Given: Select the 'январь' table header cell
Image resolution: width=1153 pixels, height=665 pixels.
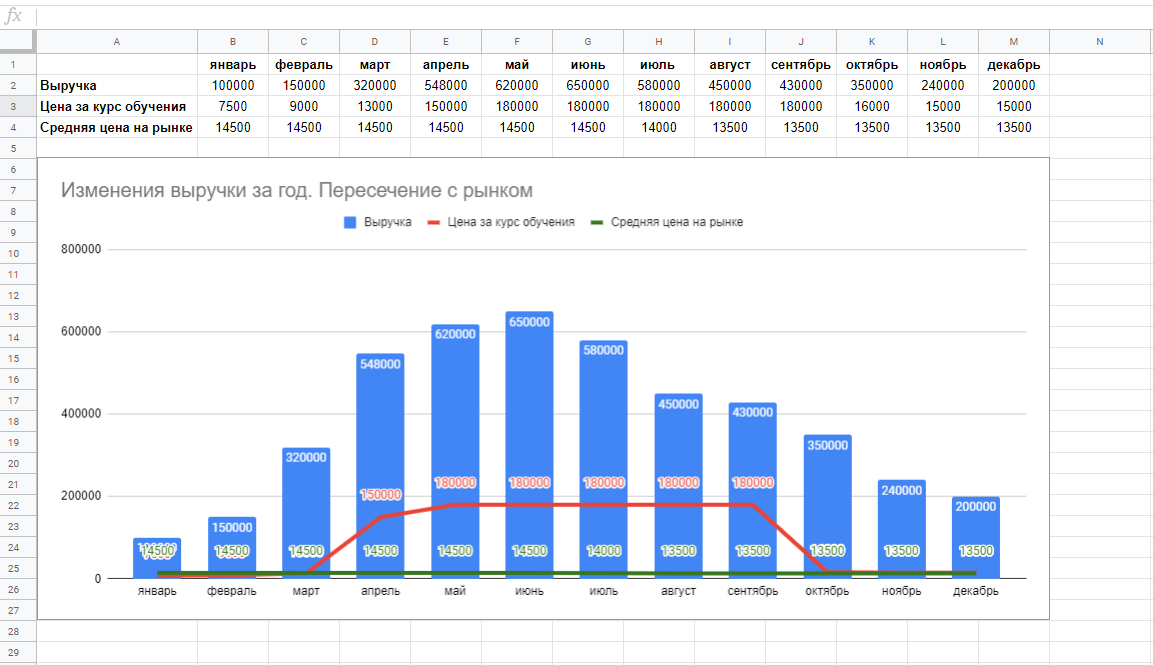Looking at the screenshot, I should click(x=233, y=65).
